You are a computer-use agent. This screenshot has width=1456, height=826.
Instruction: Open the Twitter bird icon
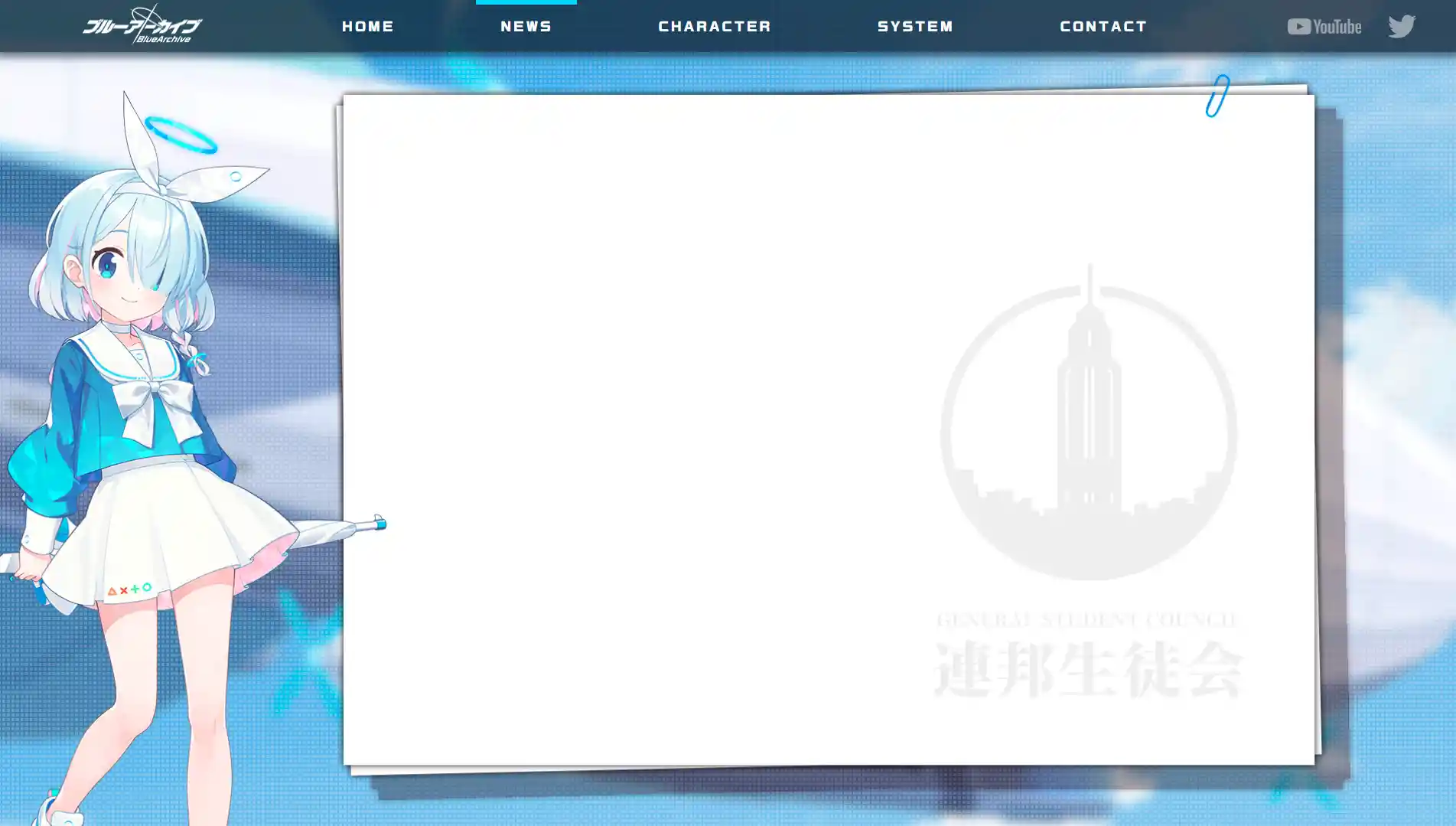[1402, 27]
